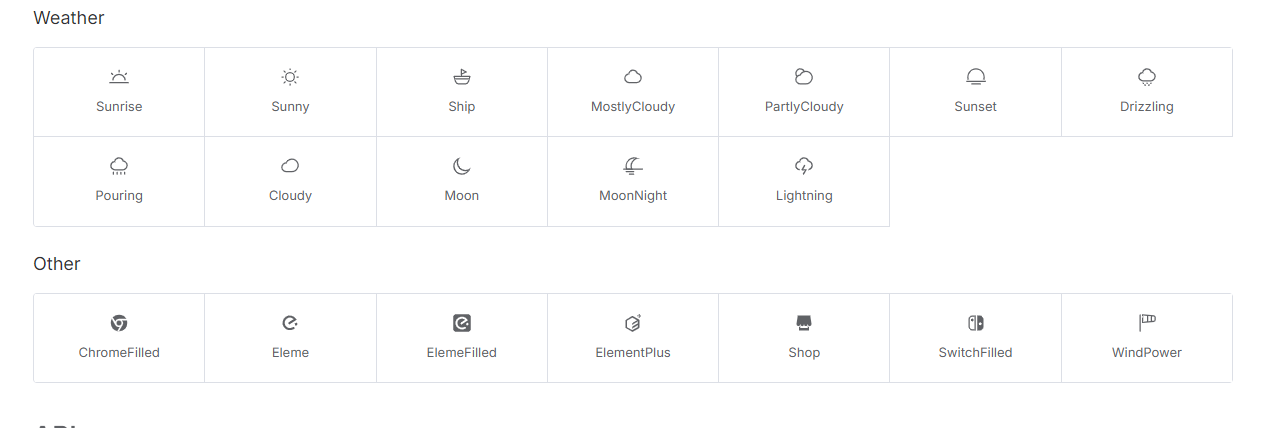Copy the Pouring rain icon
Image resolution: width=1270 pixels, height=428 pixels.
[119, 181]
